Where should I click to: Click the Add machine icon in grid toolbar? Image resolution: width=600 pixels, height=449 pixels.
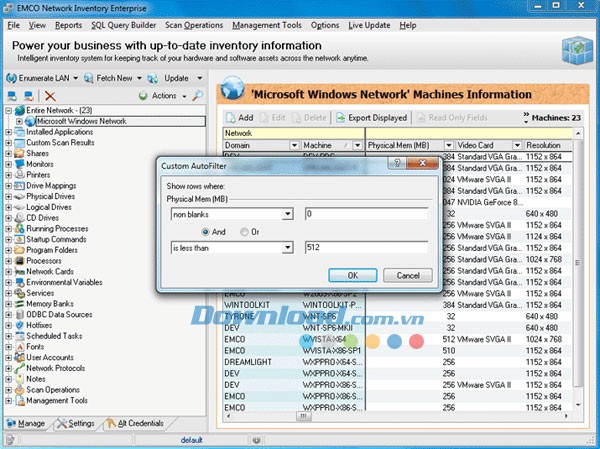(x=230, y=118)
